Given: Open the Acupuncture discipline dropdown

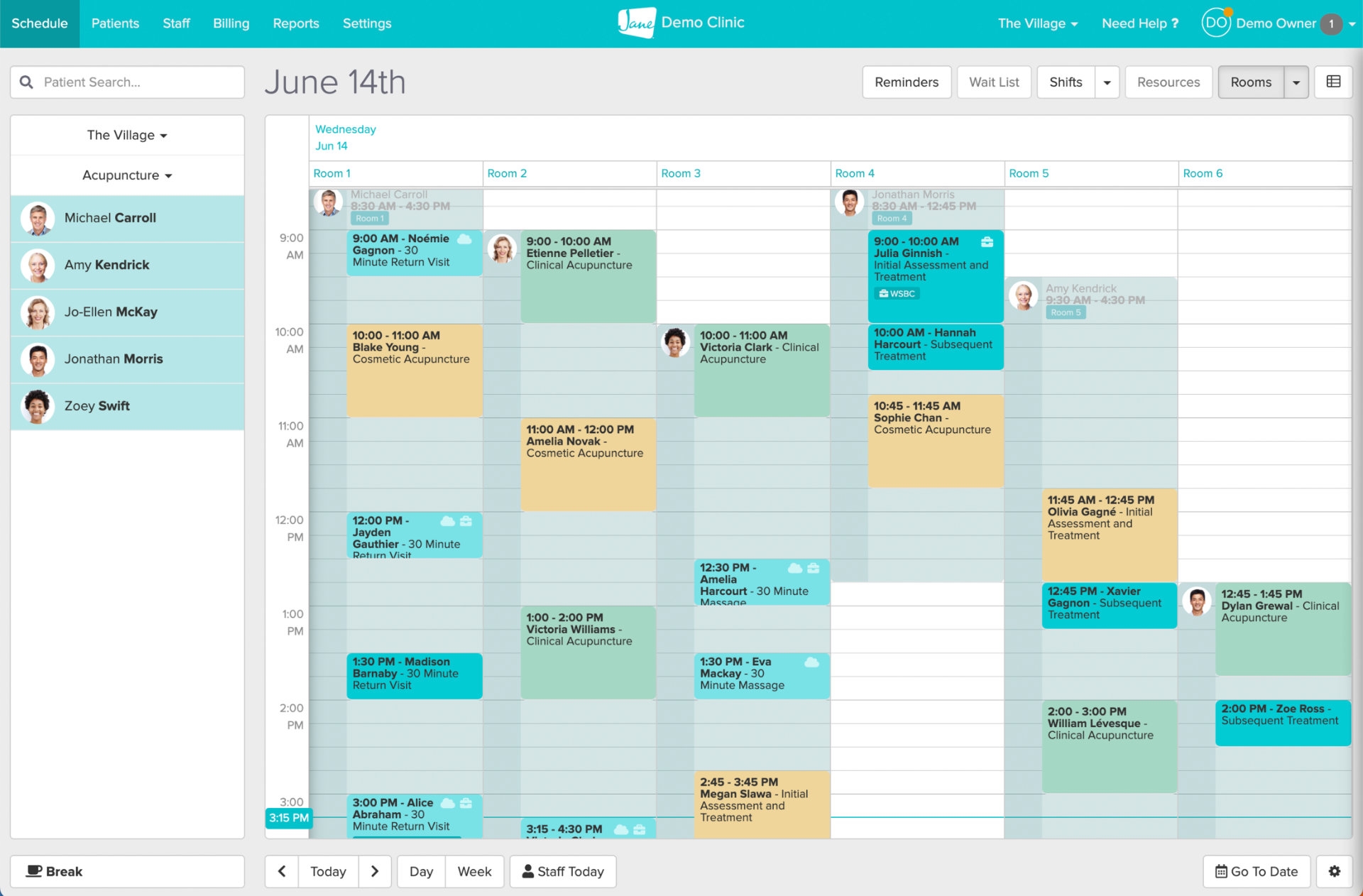Looking at the screenshot, I should pyautogui.click(x=127, y=175).
